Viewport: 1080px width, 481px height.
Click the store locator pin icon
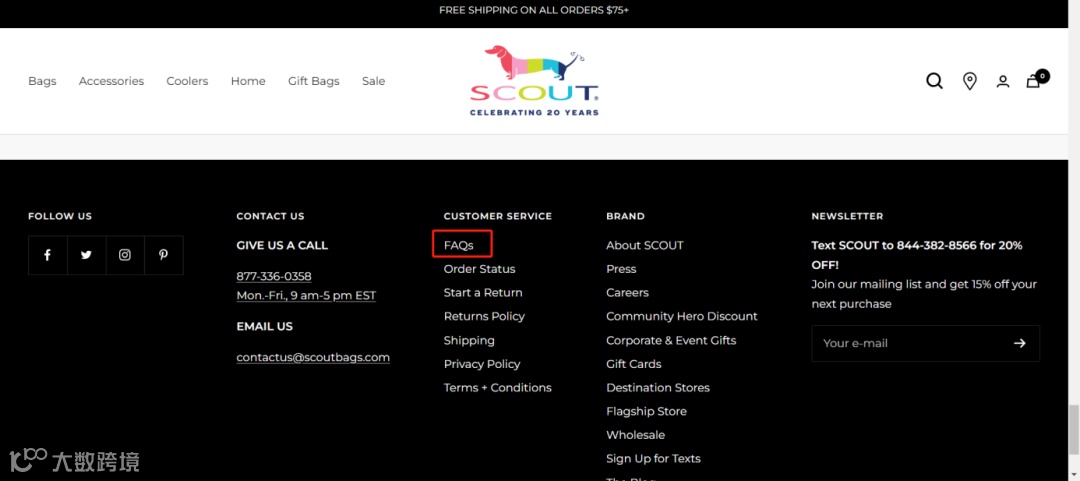(x=969, y=81)
